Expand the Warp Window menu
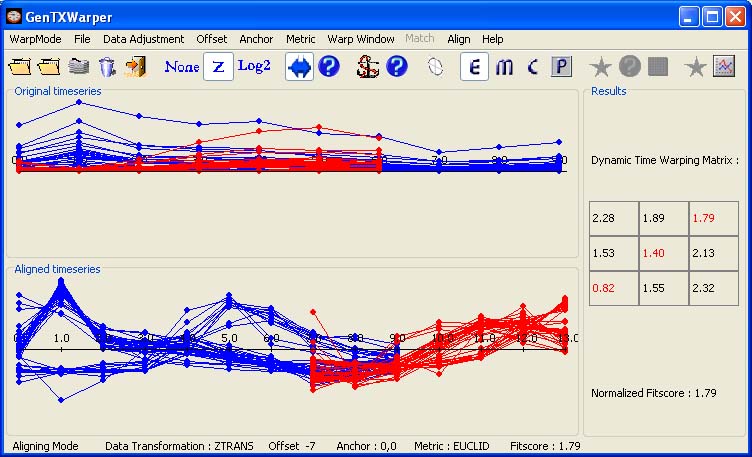Screen dimensions: 752x457 click(x=361, y=39)
